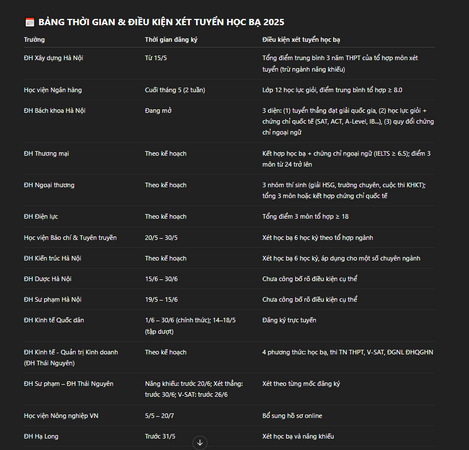Select 'Học viện Nông nghiệp VN' row name
469x450 pixels.
[61, 416]
